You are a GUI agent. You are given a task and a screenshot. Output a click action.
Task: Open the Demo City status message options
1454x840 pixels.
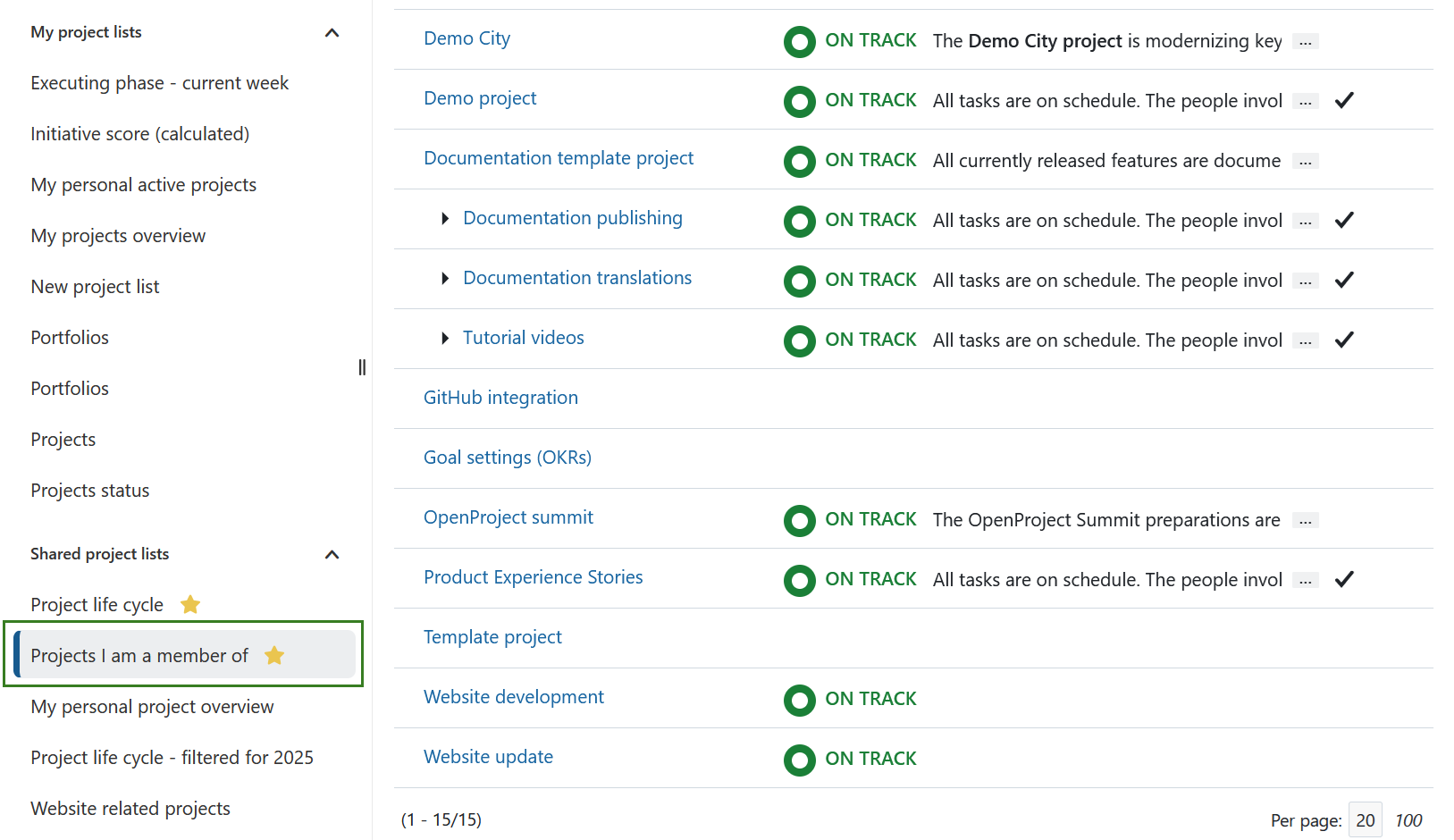pyautogui.click(x=1306, y=41)
